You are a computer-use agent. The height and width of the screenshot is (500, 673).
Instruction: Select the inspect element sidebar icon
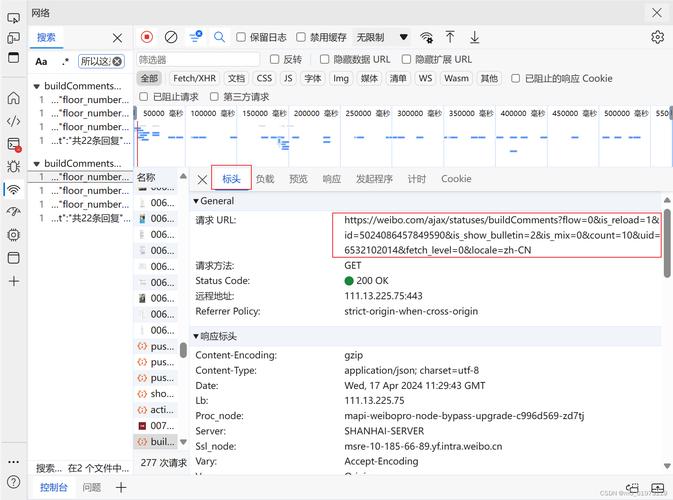[x=13, y=18]
